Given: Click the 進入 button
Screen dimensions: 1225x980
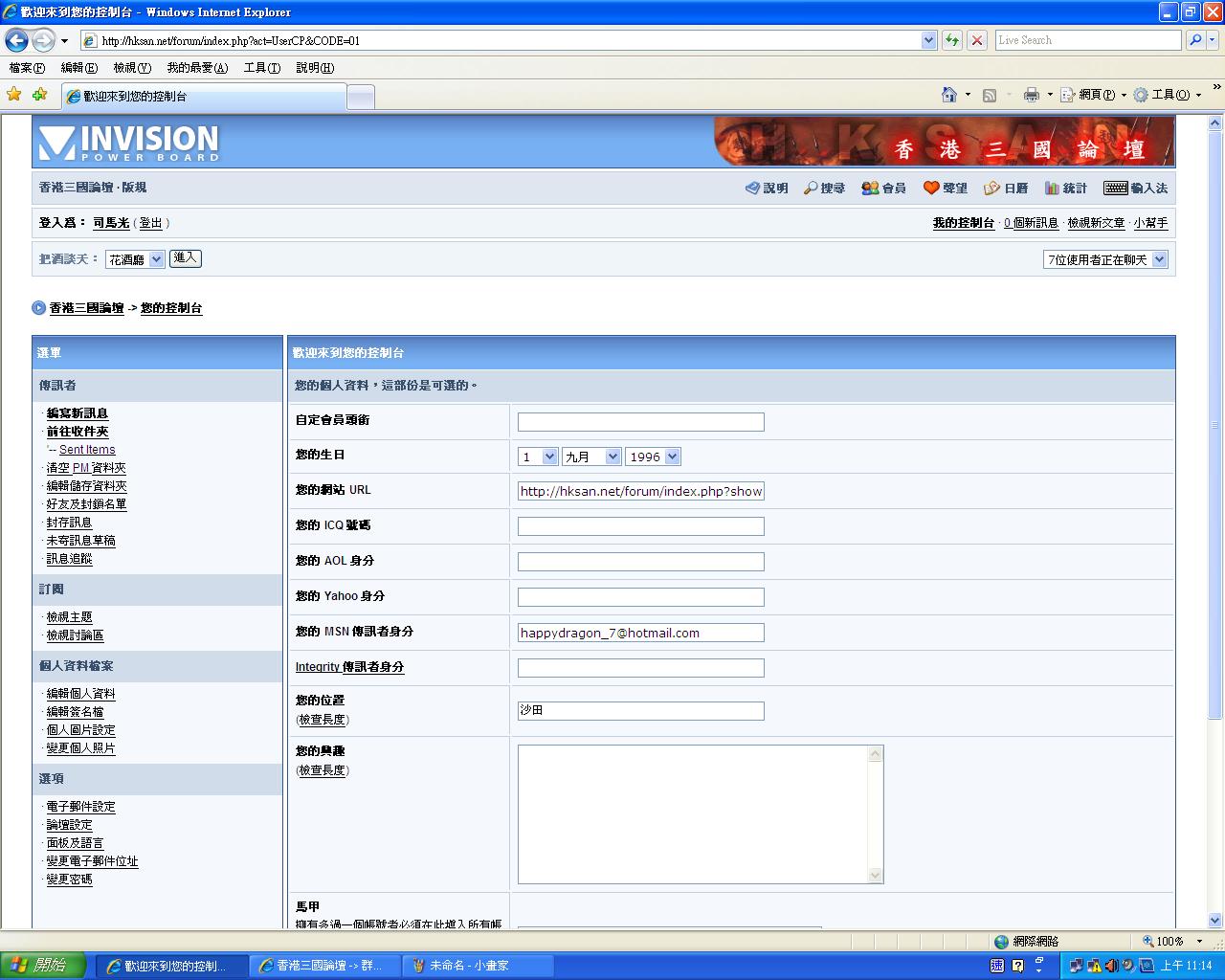Looking at the screenshot, I should click(185, 258).
